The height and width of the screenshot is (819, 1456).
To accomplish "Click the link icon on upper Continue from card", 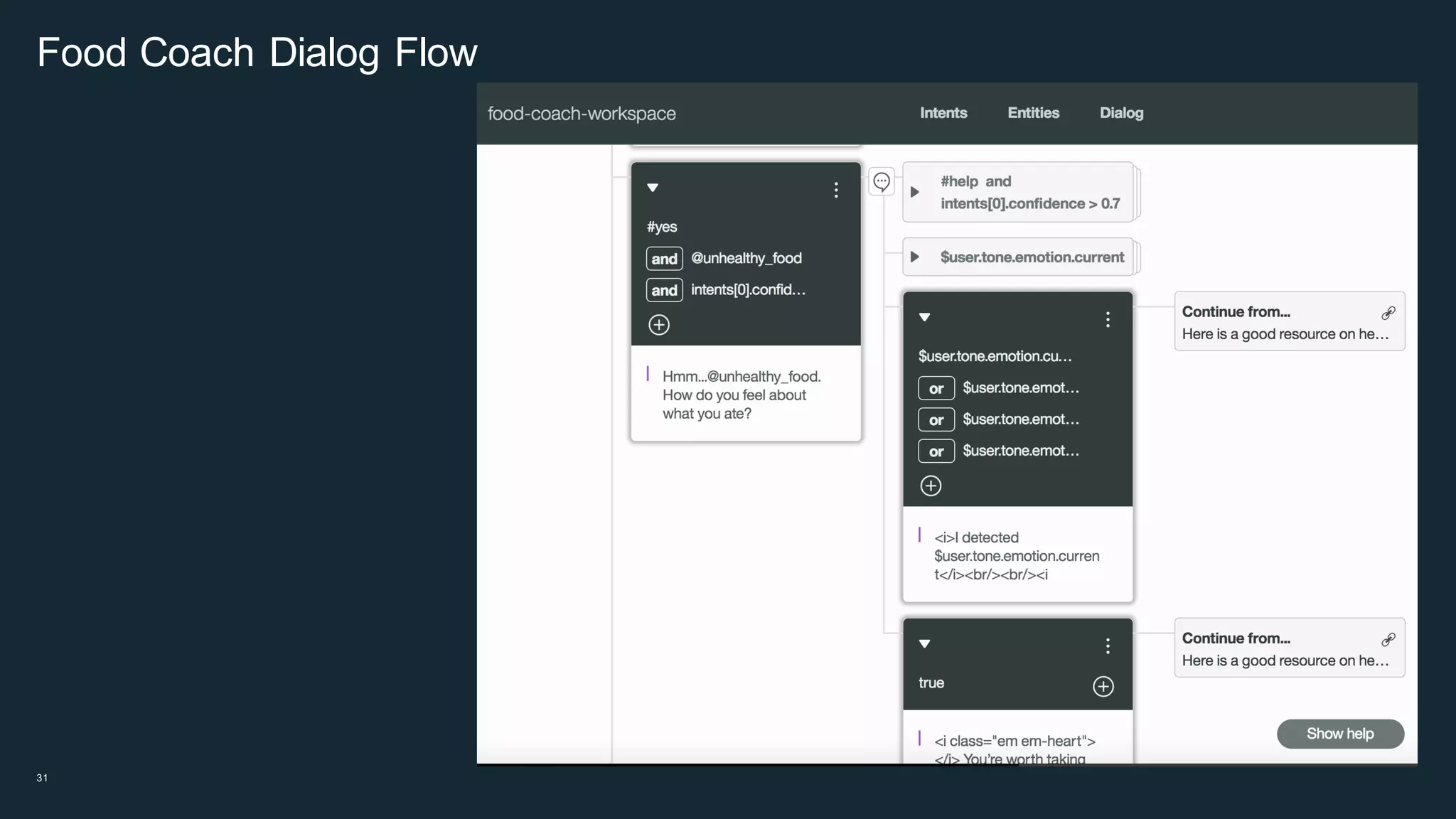I will pos(1388,313).
